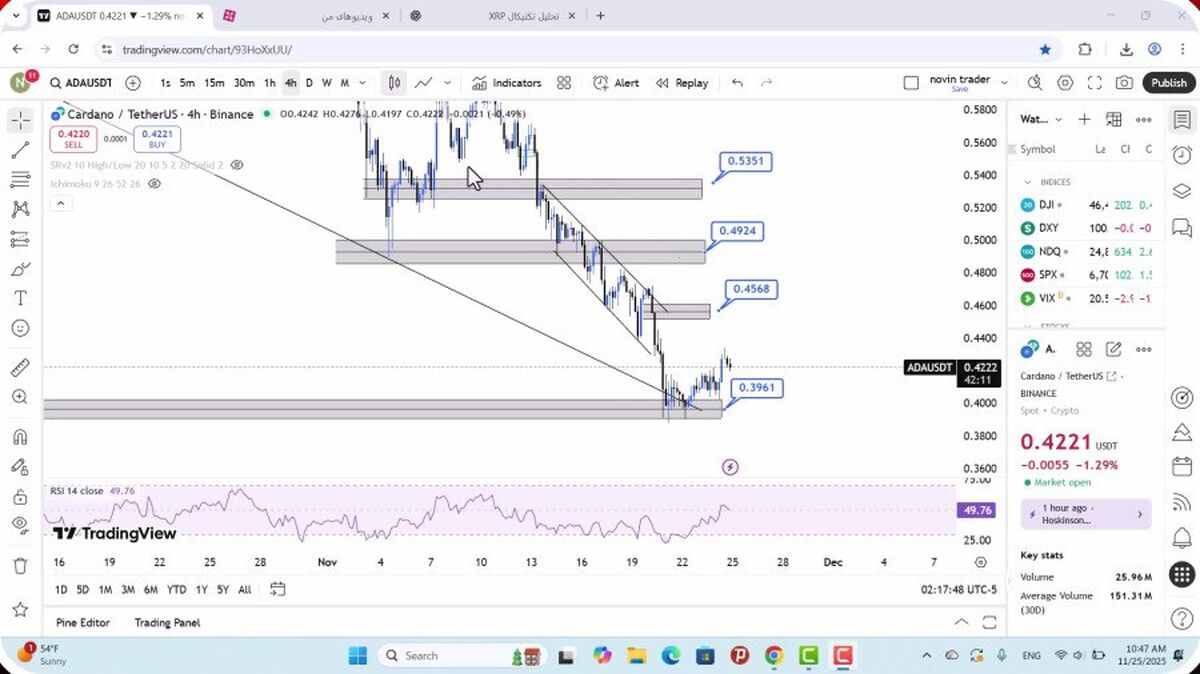The image size is (1200, 674).
Task: Click the Publish button
Action: click(x=1168, y=83)
